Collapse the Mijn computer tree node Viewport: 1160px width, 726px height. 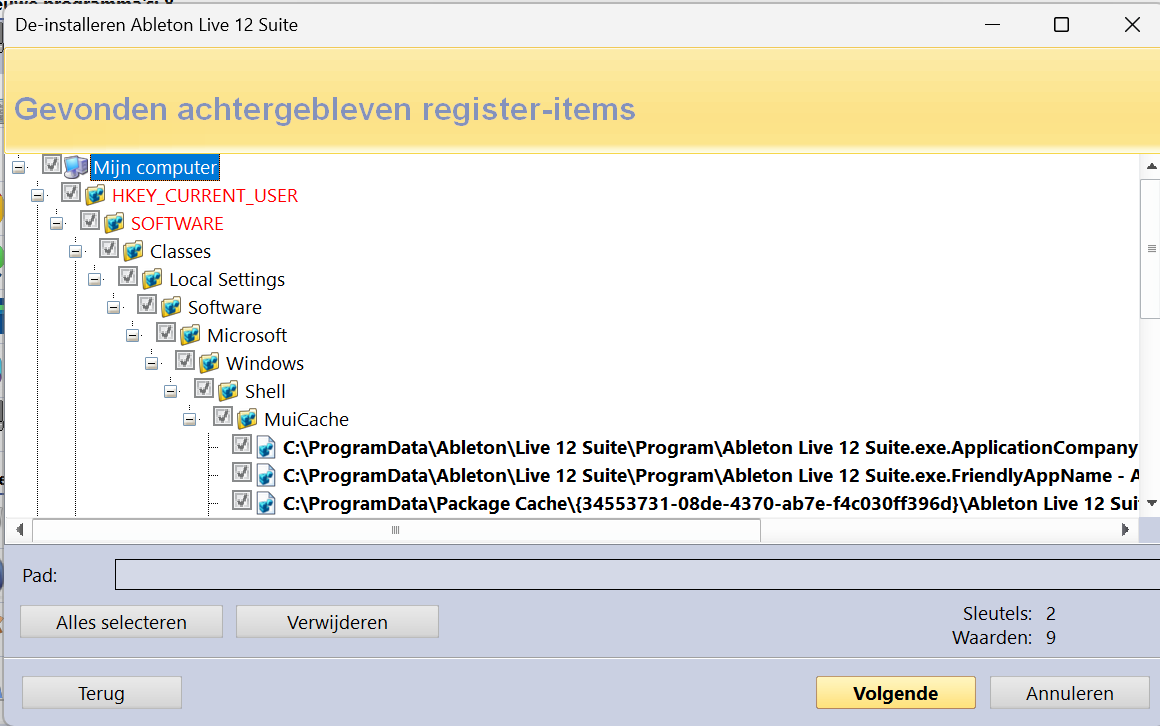[x=18, y=167]
